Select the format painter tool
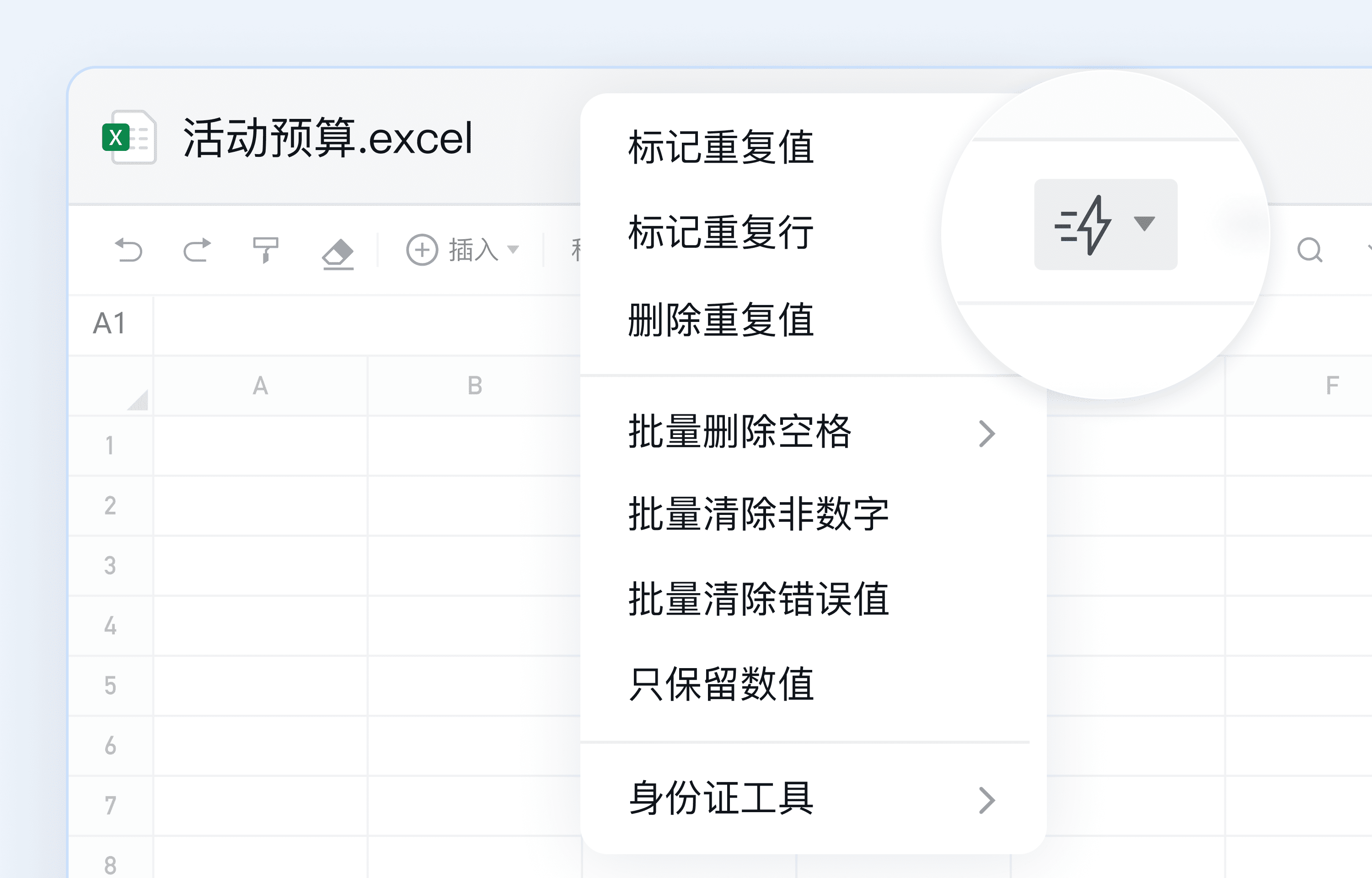The width and height of the screenshot is (1372, 878). 266,250
